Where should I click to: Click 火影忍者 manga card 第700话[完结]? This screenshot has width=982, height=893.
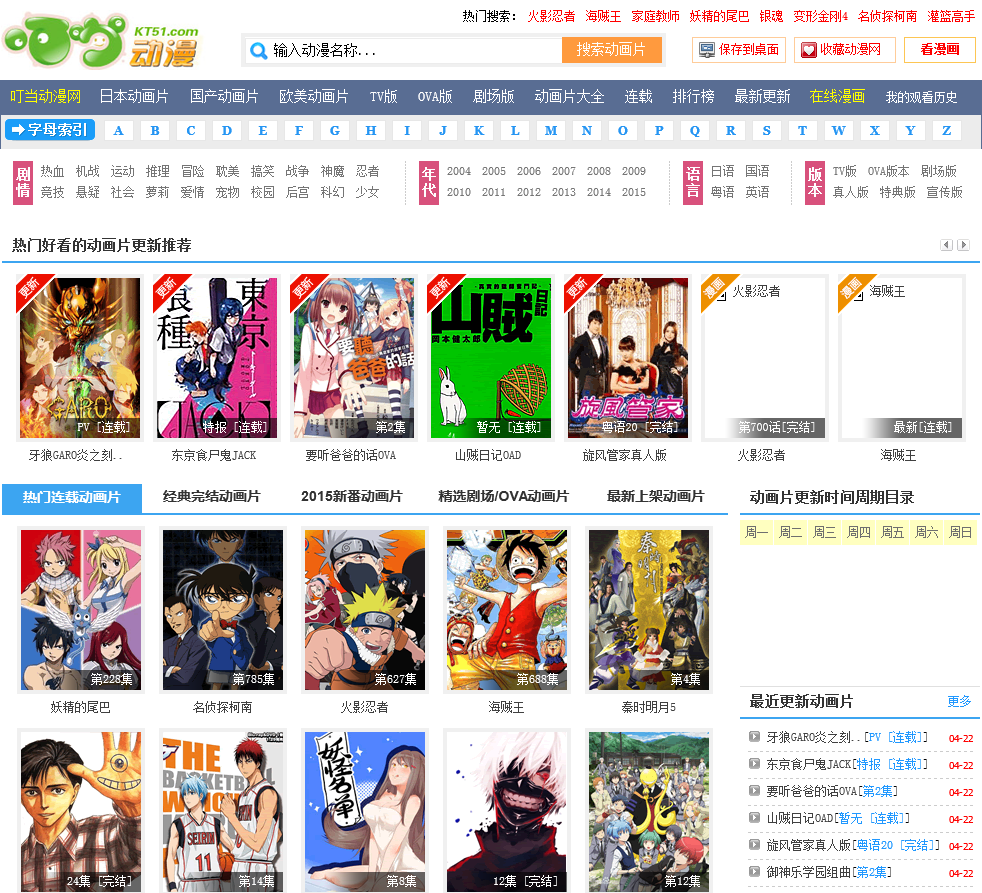765,358
